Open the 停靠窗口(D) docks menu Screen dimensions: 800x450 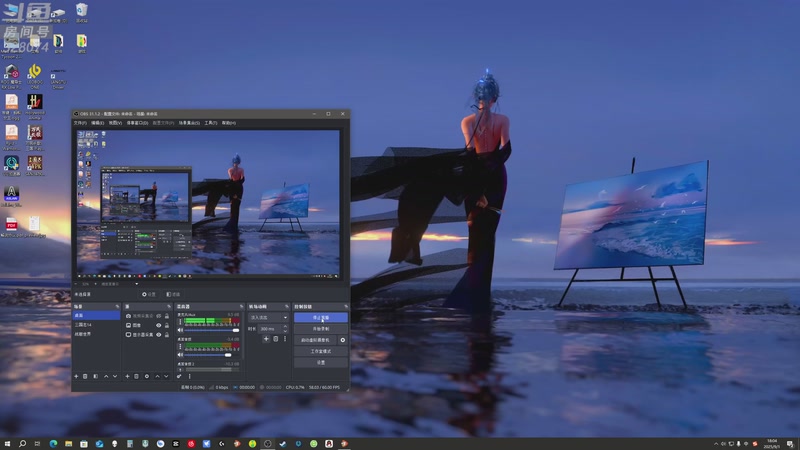137,123
